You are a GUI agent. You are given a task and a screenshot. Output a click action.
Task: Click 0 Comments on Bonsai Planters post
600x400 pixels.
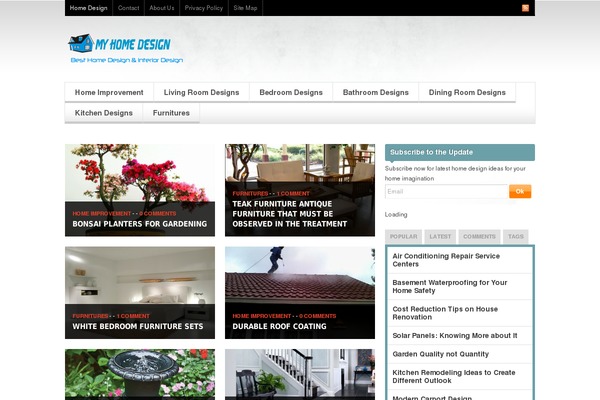(158, 214)
